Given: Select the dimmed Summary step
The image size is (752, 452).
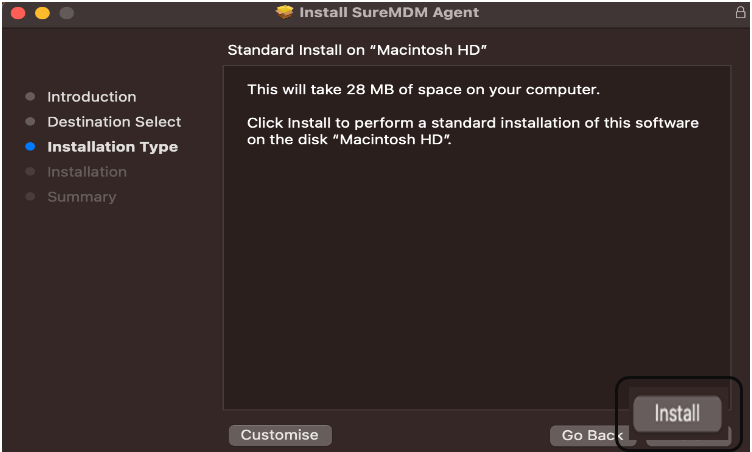Looking at the screenshot, I should tap(82, 197).
